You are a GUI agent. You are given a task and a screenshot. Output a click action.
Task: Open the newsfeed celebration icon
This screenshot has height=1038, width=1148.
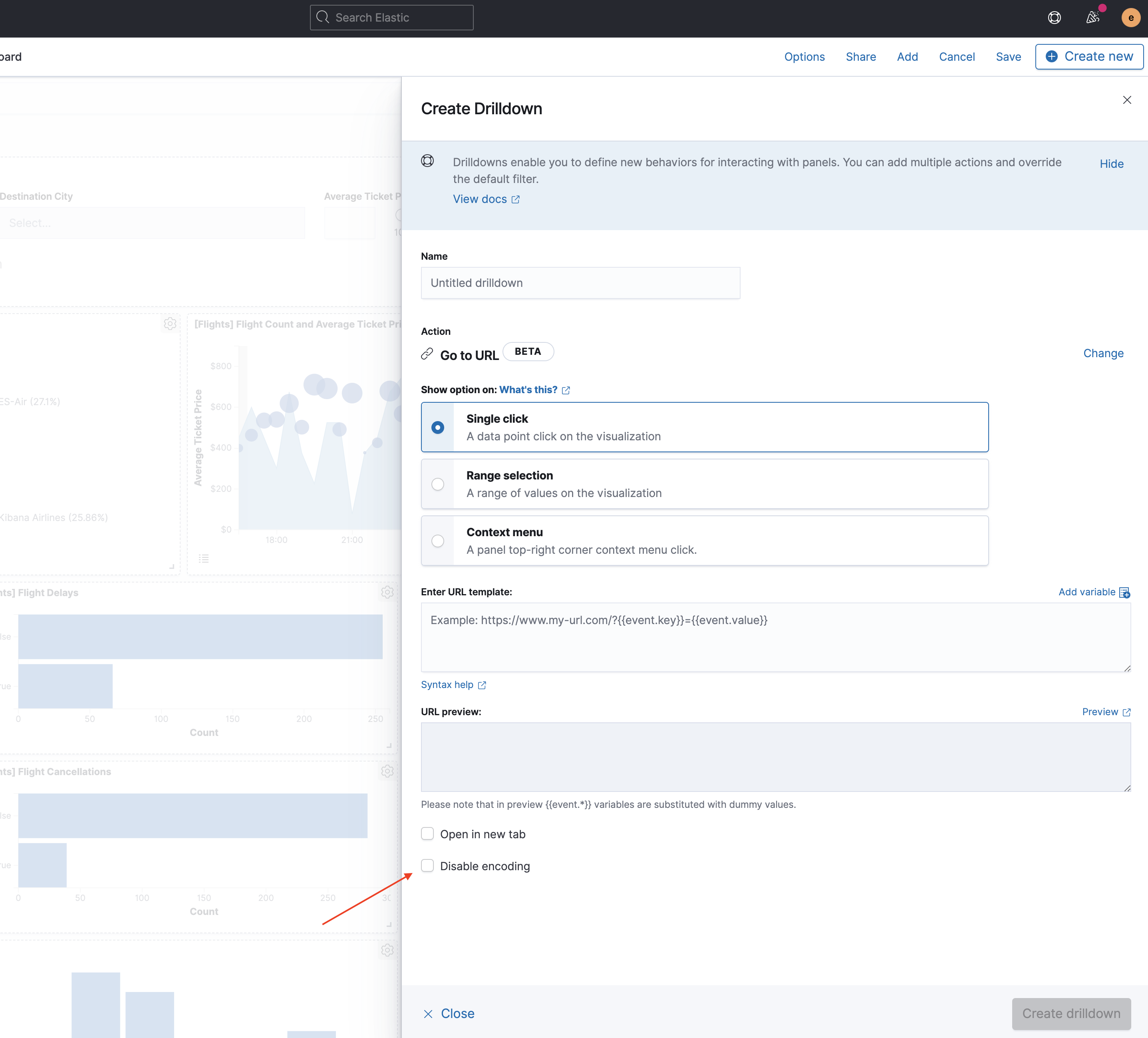(1092, 18)
